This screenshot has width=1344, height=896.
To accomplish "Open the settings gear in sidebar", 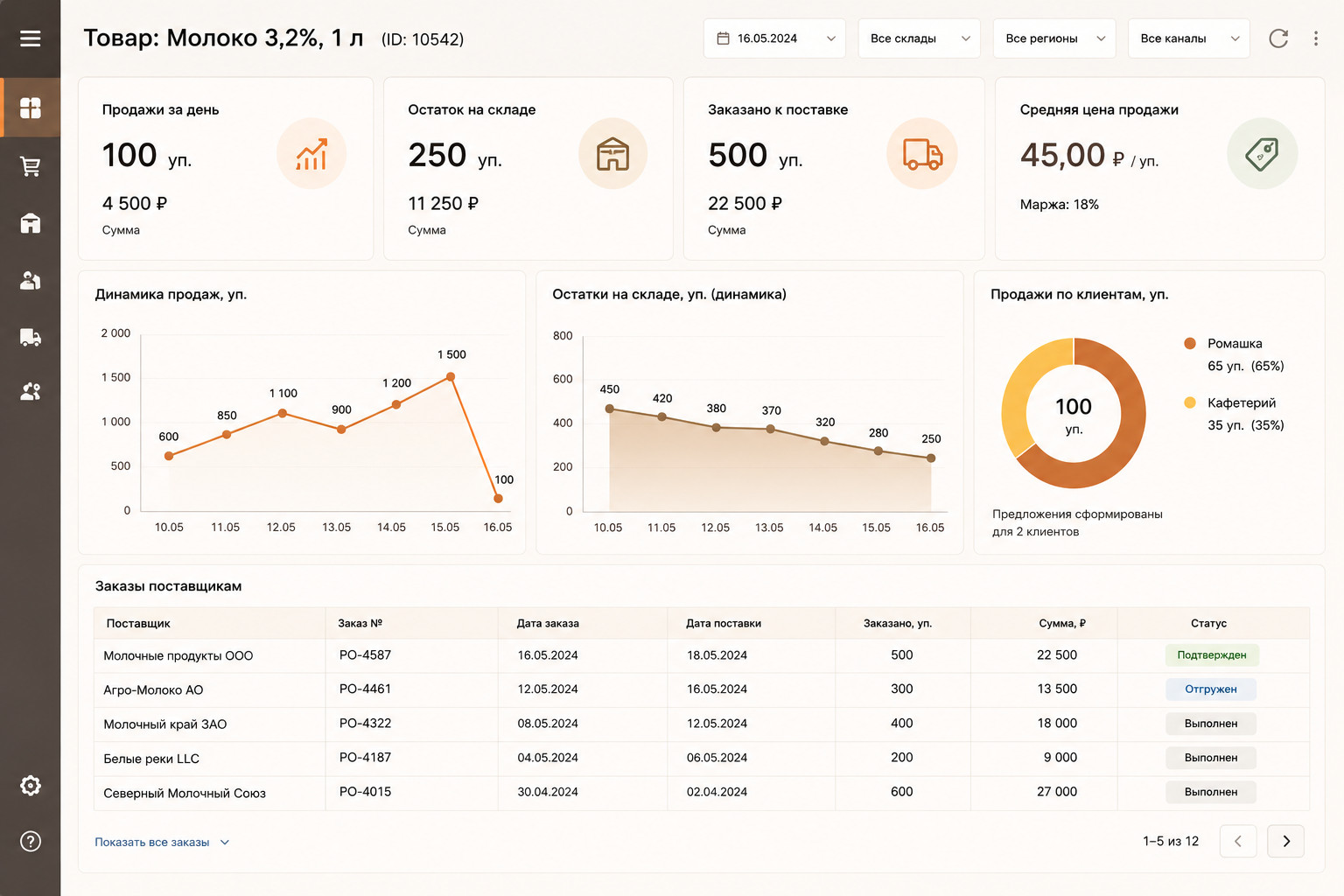I will (31, 786).
